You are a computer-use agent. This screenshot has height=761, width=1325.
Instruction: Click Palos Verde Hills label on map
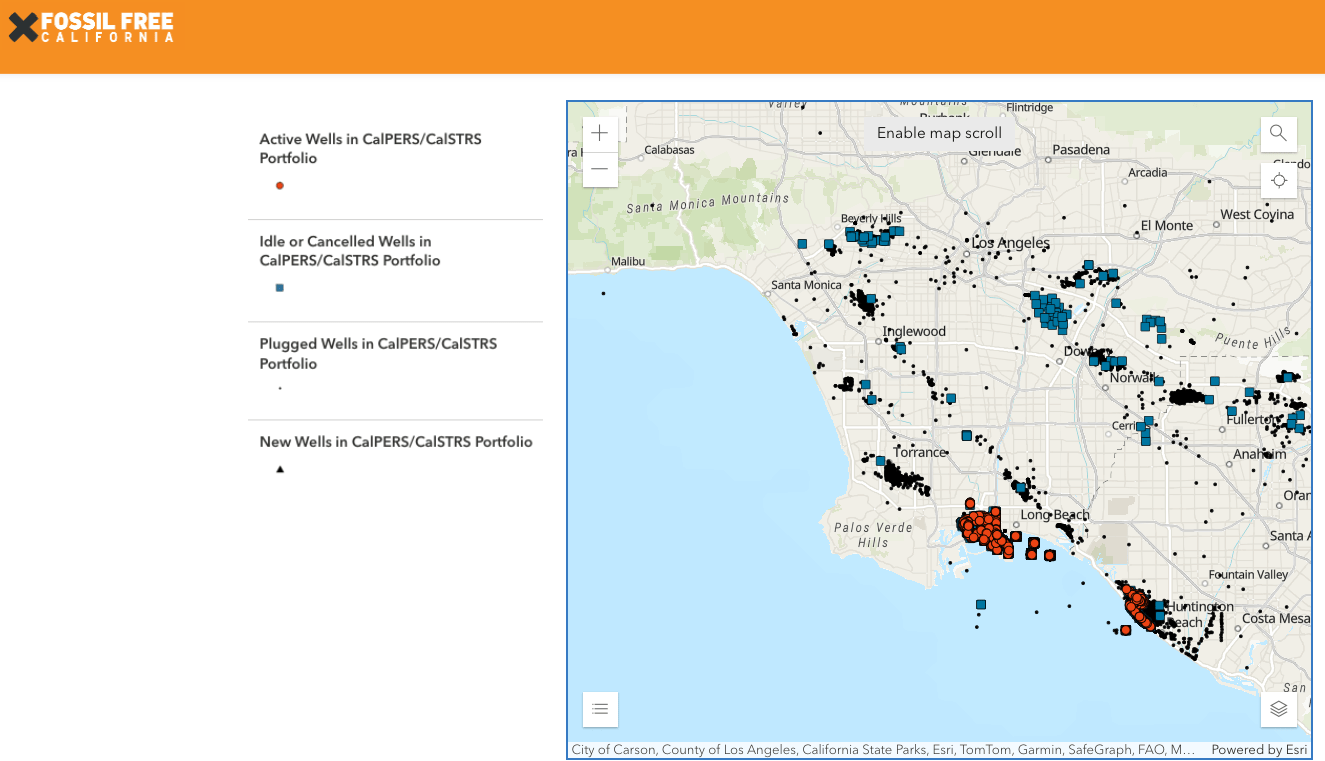[873, 535]
